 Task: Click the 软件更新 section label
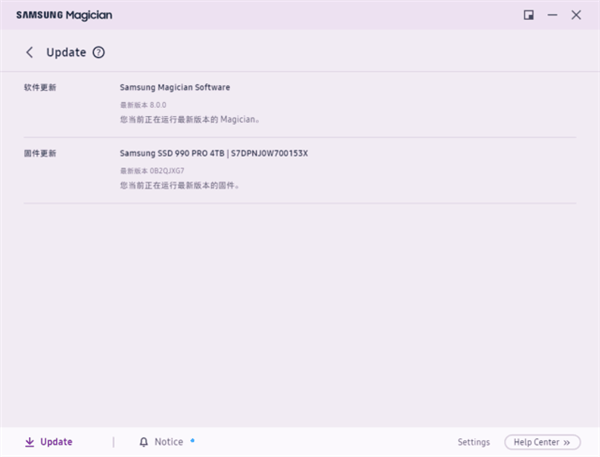pyautogui.click(x=40, y=88)
